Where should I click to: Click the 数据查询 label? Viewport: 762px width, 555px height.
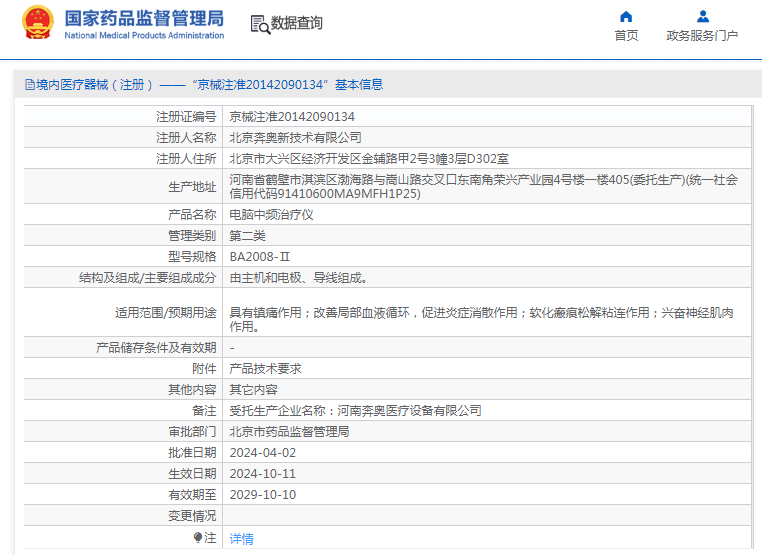pos(296,23)
